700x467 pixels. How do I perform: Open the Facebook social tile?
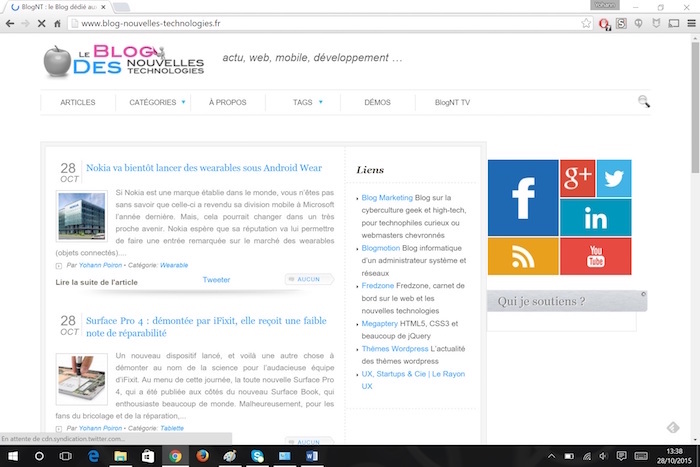(523, 197)
